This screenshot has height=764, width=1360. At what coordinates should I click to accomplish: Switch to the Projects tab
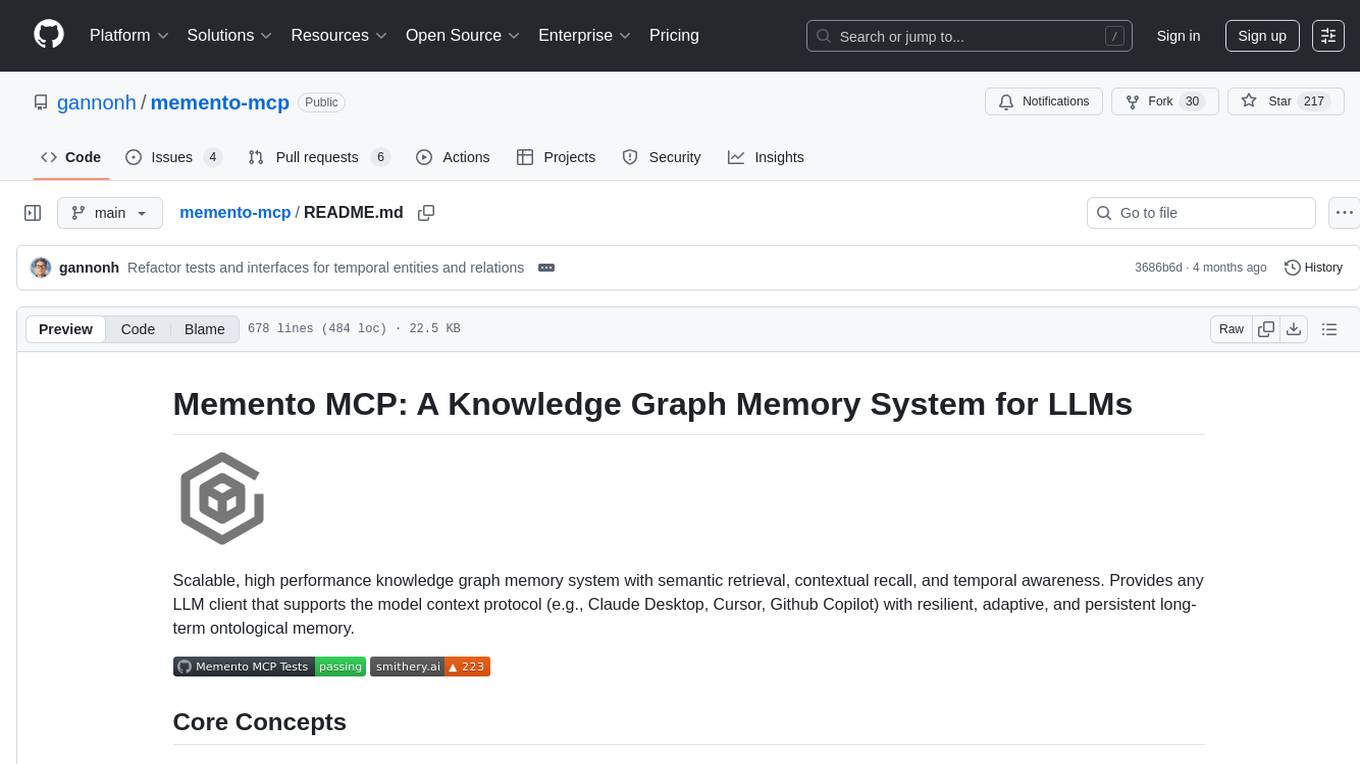(556, 157)
